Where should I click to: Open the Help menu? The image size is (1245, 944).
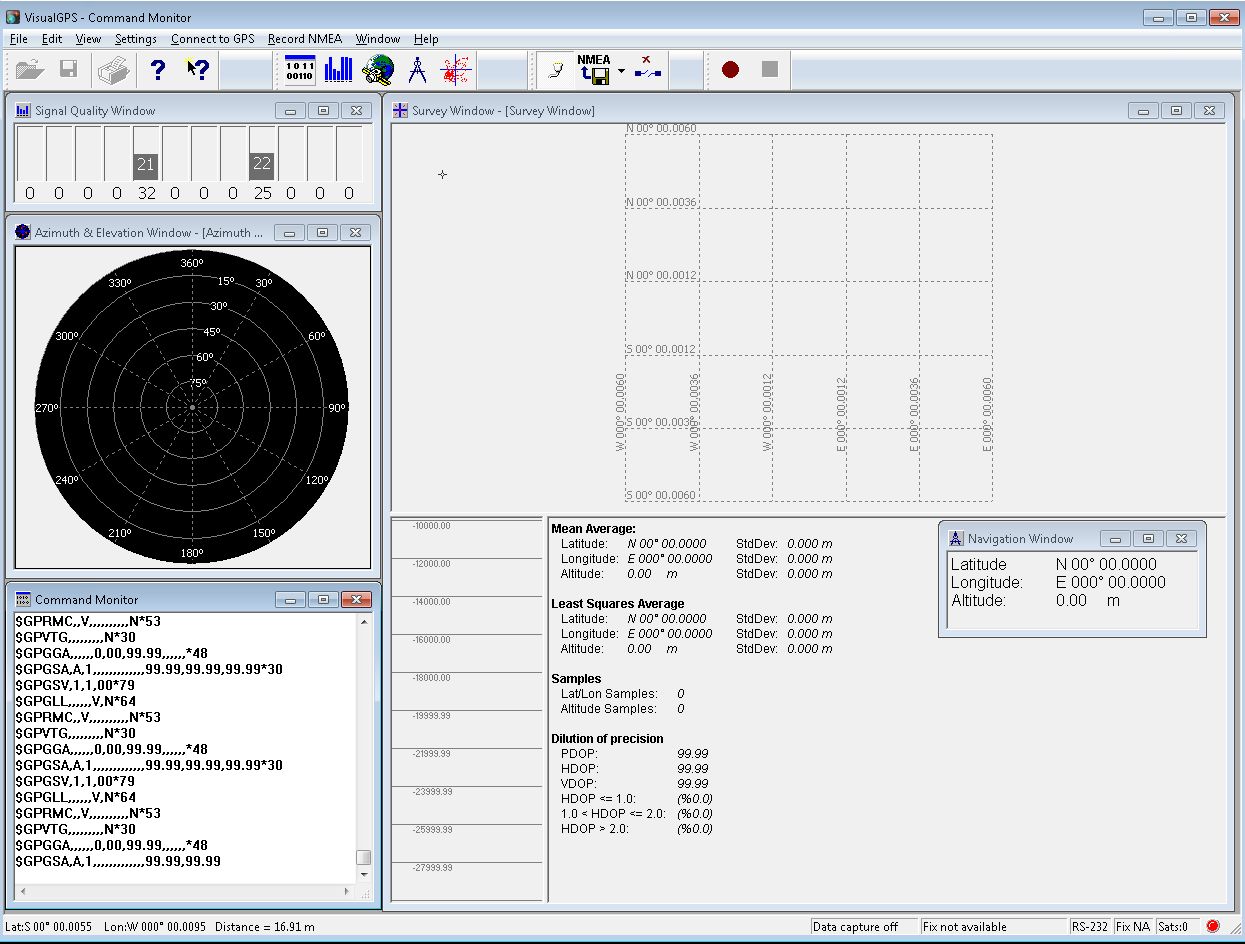[x=426, y=39]
